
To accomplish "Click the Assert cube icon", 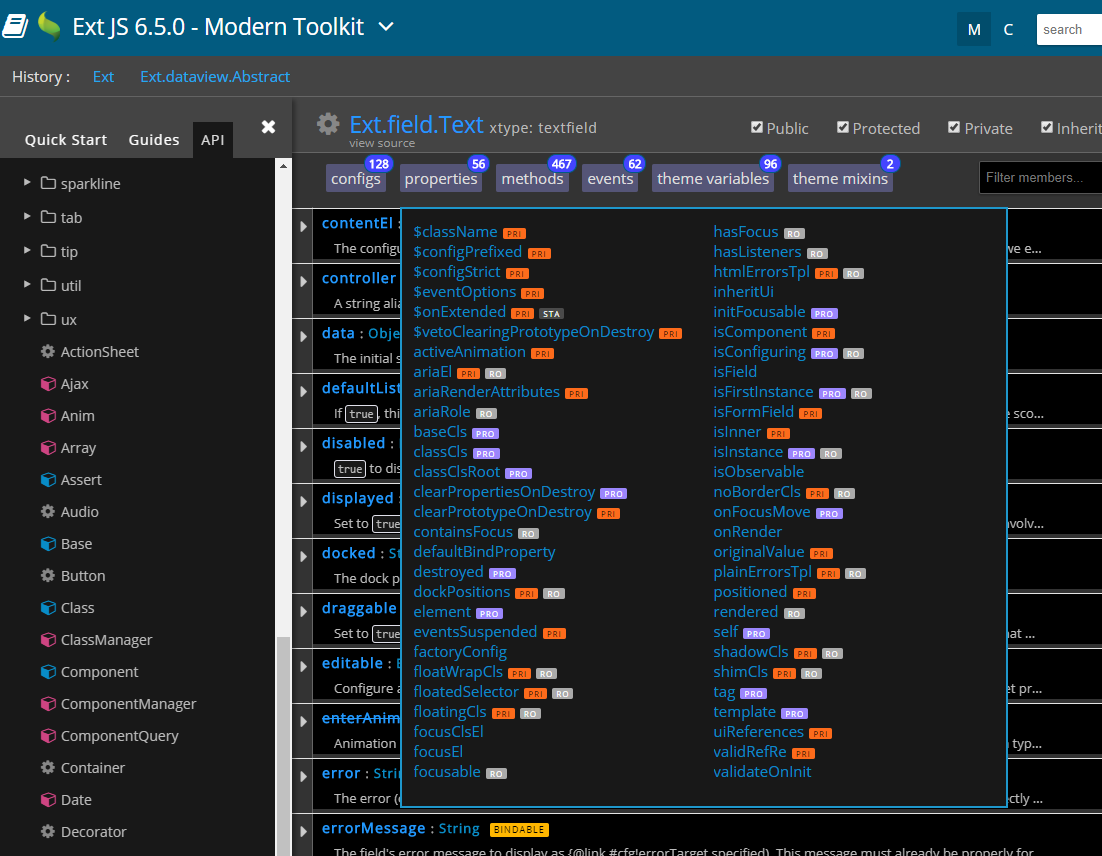I will (48, 479).
